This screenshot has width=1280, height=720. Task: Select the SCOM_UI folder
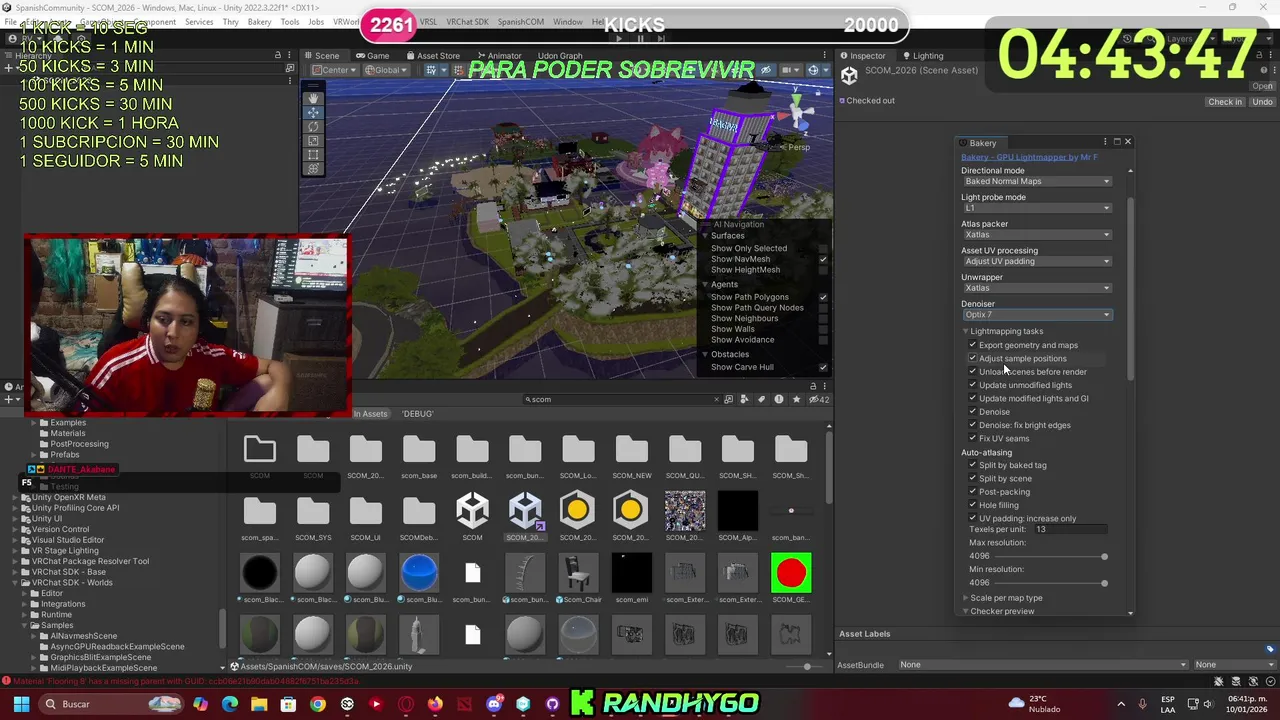tap(365, 516)
